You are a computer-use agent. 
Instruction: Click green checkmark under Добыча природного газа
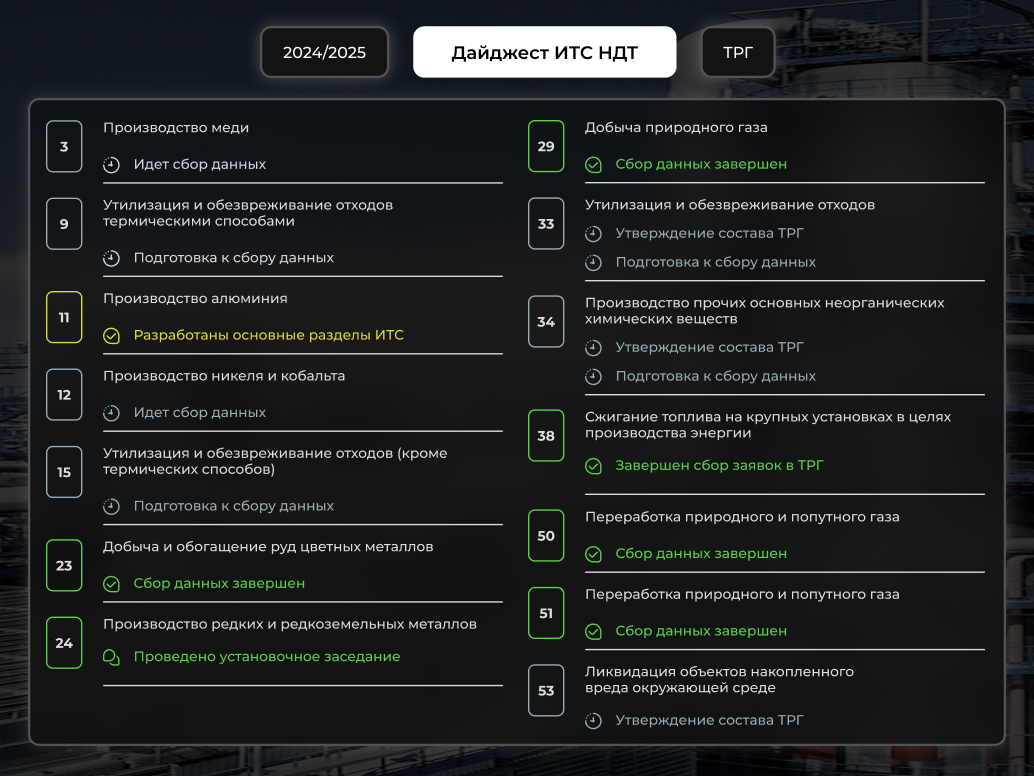pyautogui.click(x=593, y=165)
